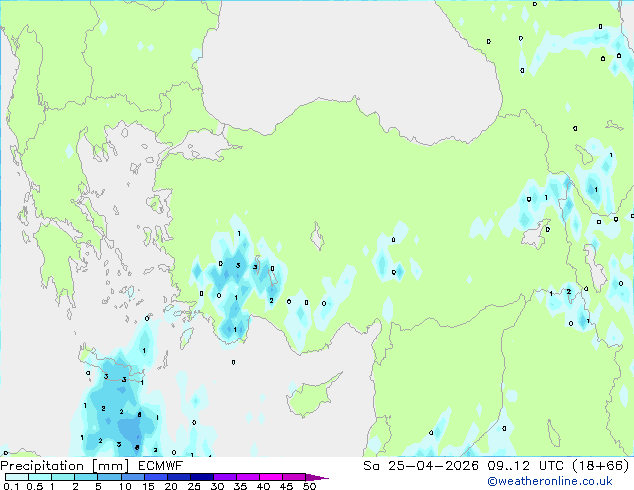
Task: Select the 0.5–1 mm light cyan swatch
Action: tap(40, 477)
